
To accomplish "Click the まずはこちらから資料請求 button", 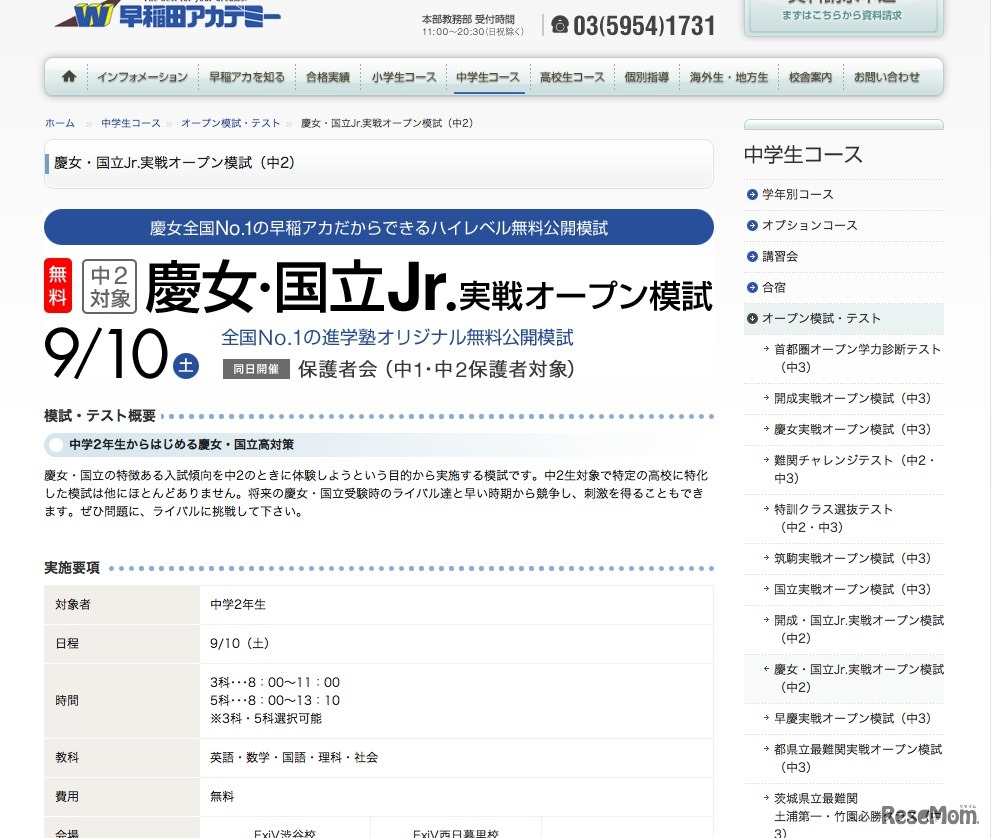I will 845,16.
